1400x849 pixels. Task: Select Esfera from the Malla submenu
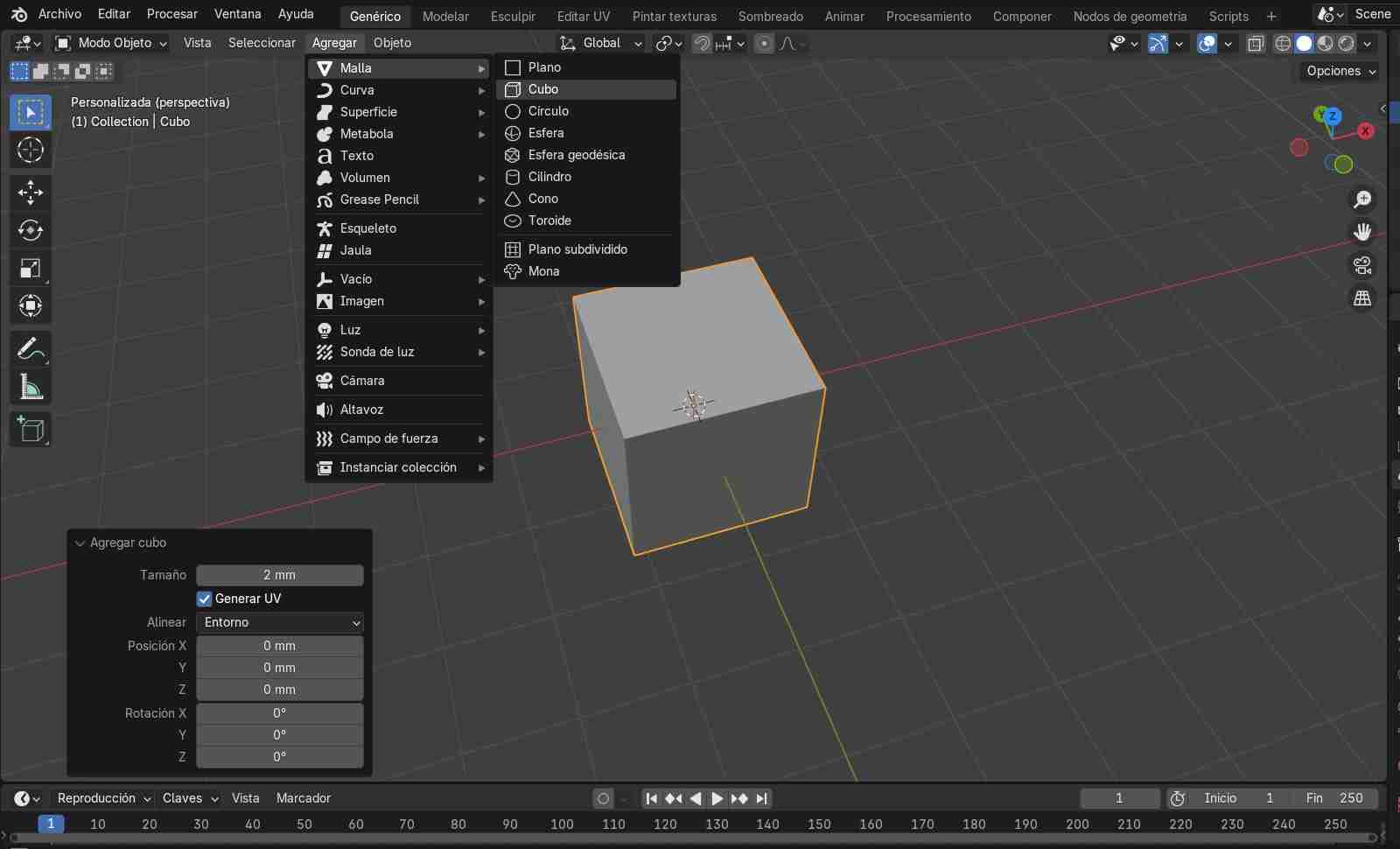[x=546, y=133]
